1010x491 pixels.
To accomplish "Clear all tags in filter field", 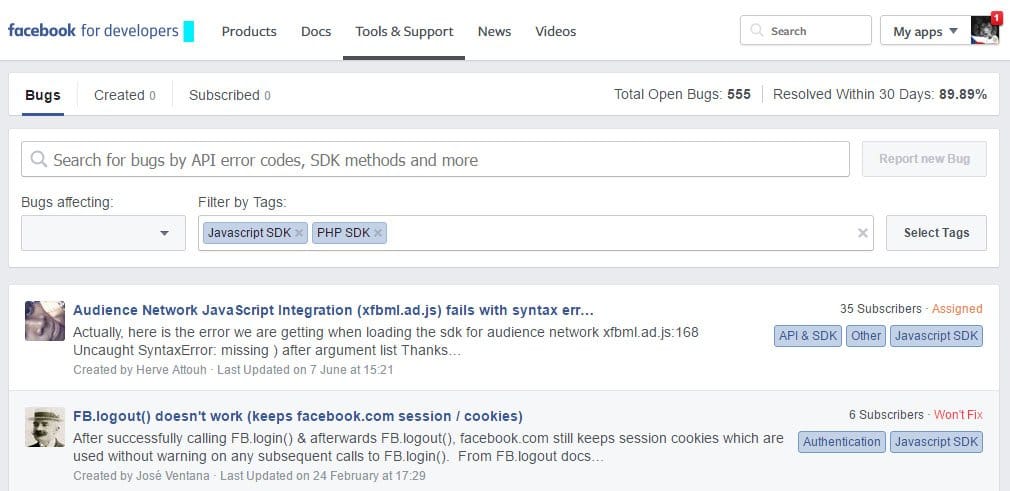I will tap(863, 233).
